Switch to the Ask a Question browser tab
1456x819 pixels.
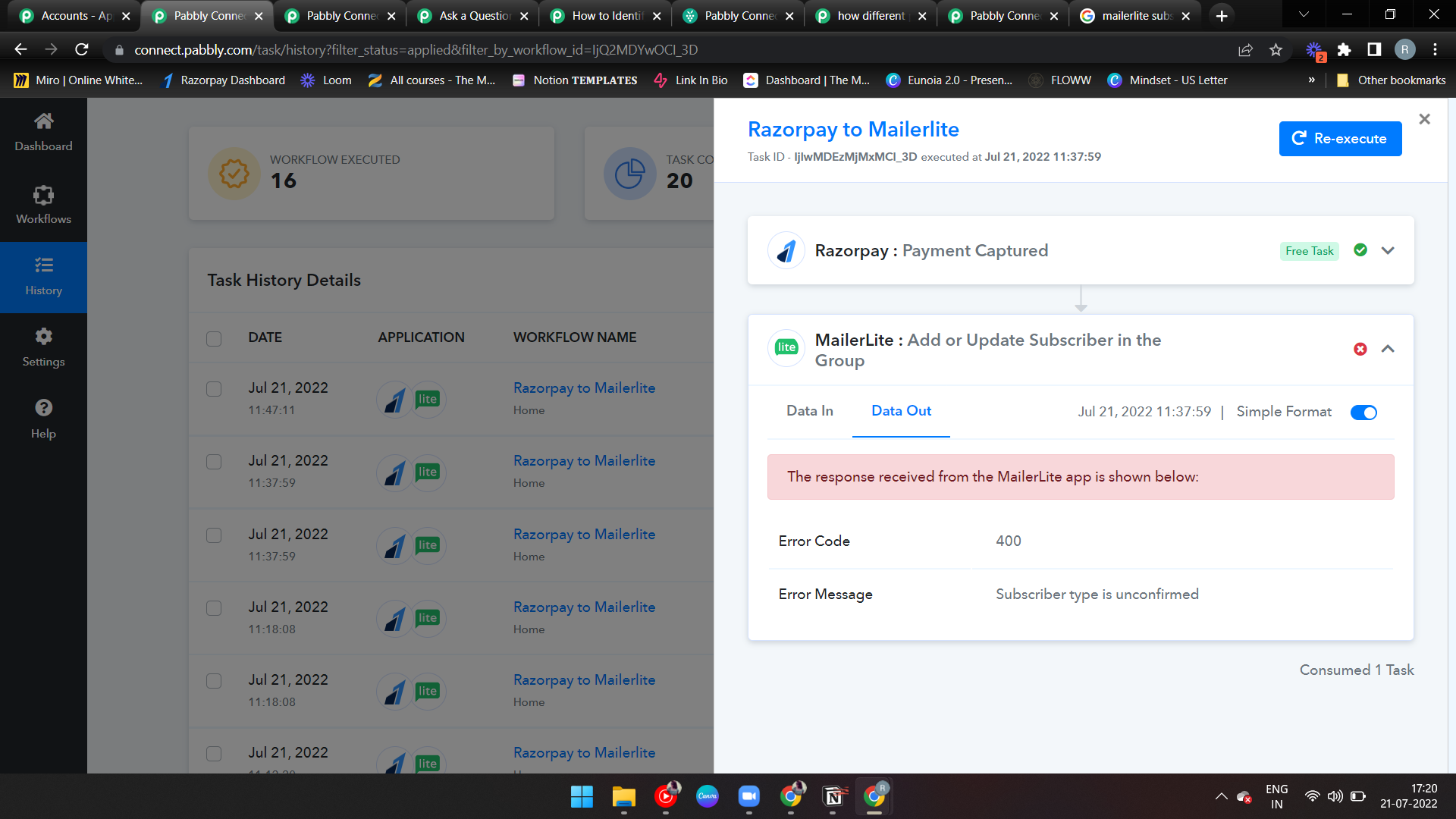[x=472, y=16]
